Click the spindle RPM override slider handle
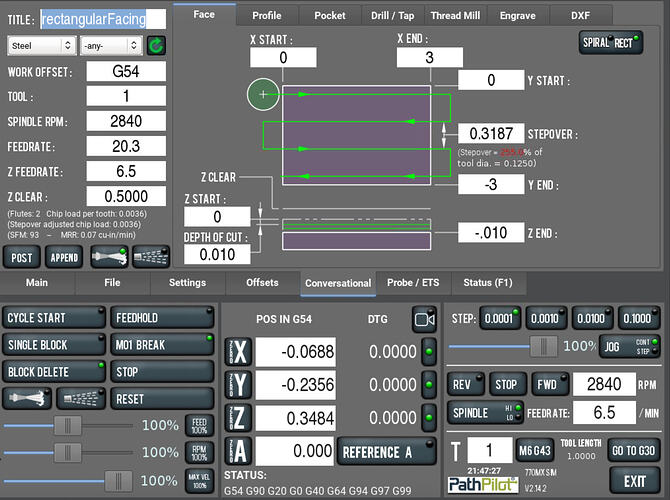Image resolution: width=670 pixels, height=500 pixels. 68,453
